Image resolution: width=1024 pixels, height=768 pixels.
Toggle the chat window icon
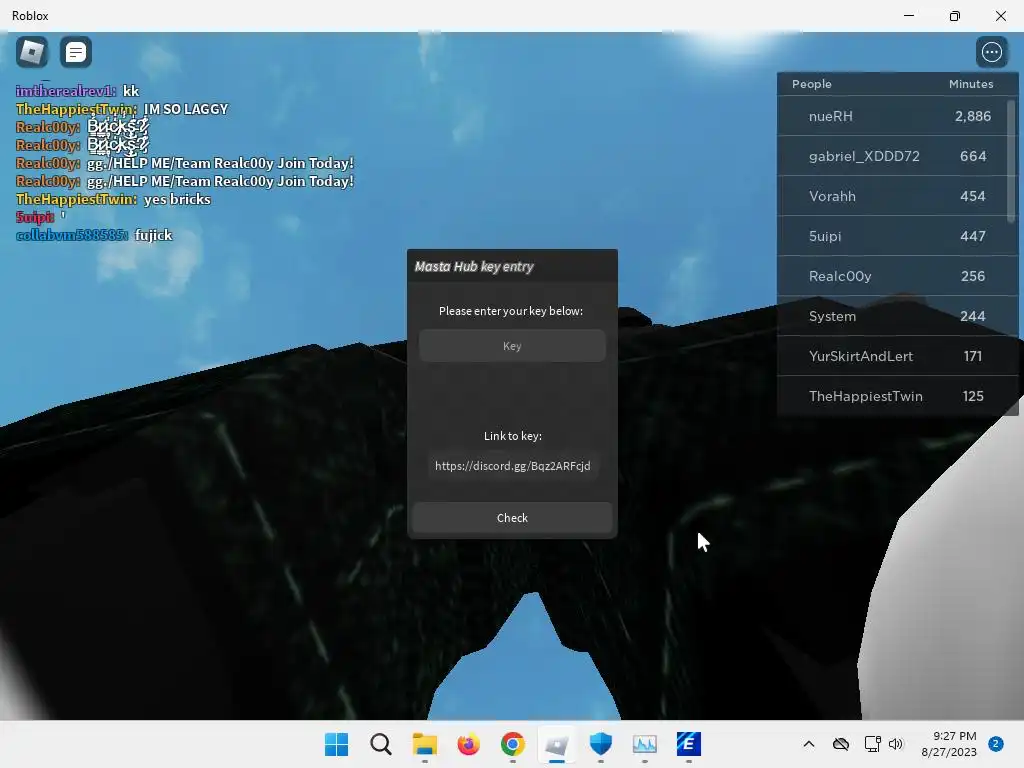point(76,52)
